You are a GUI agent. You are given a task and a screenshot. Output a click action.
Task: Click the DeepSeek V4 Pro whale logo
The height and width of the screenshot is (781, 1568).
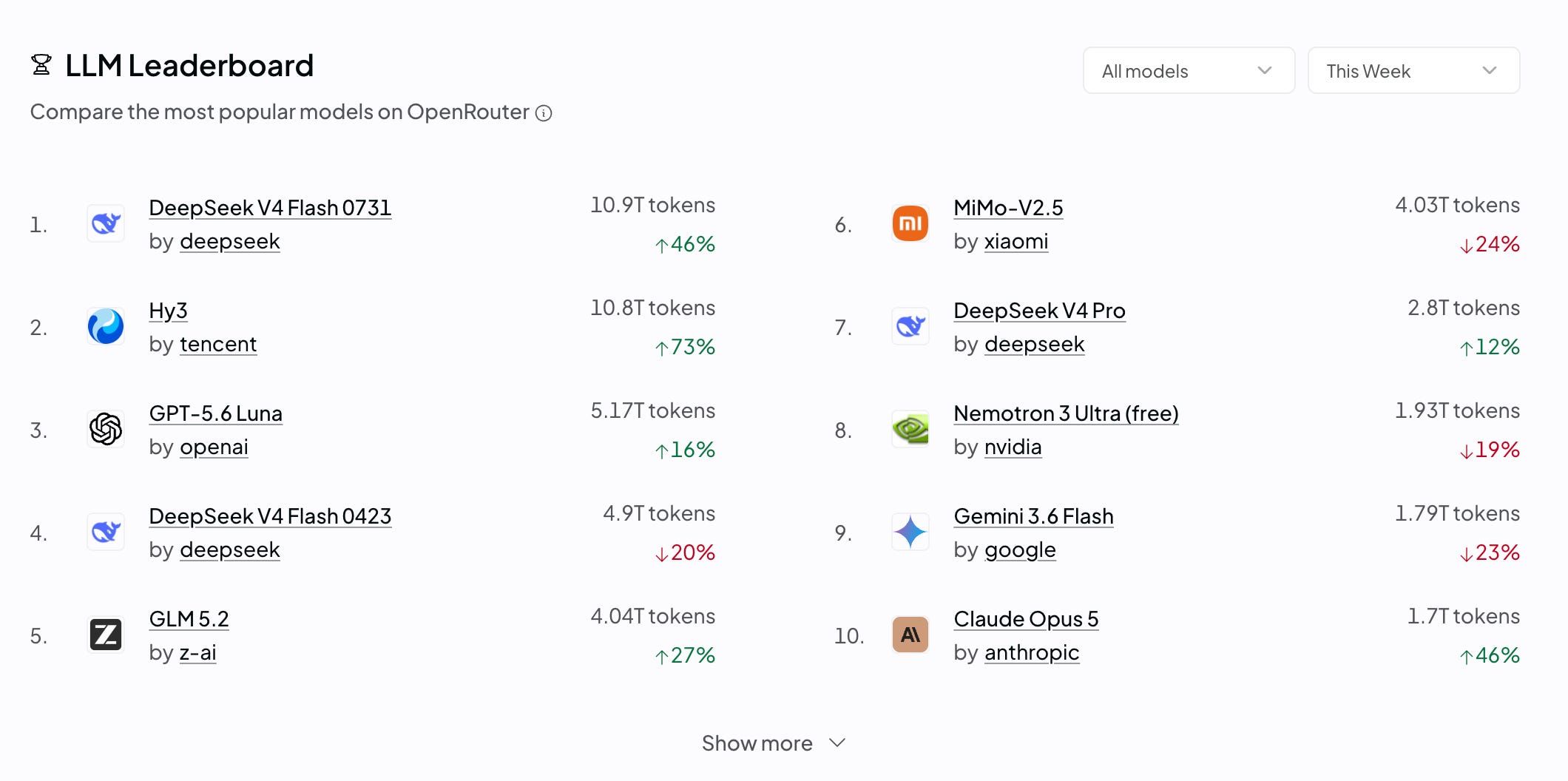tap(910, 326)
